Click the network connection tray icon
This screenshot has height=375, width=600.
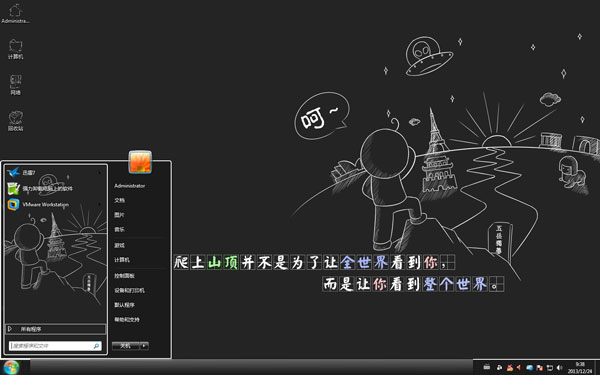[550, 368]
